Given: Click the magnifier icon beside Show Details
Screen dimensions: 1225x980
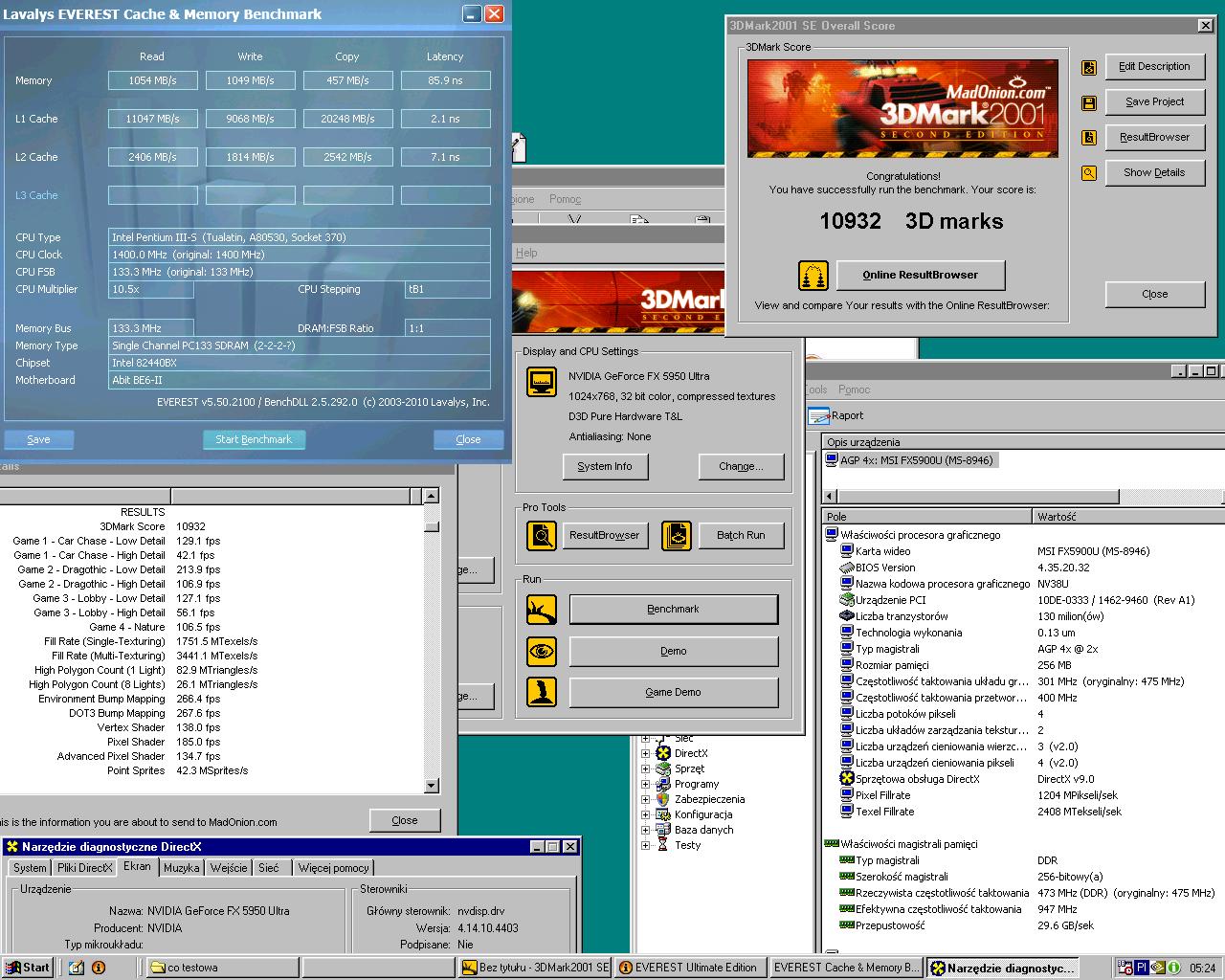Looking at the screenshot, I should [1088, 173].
